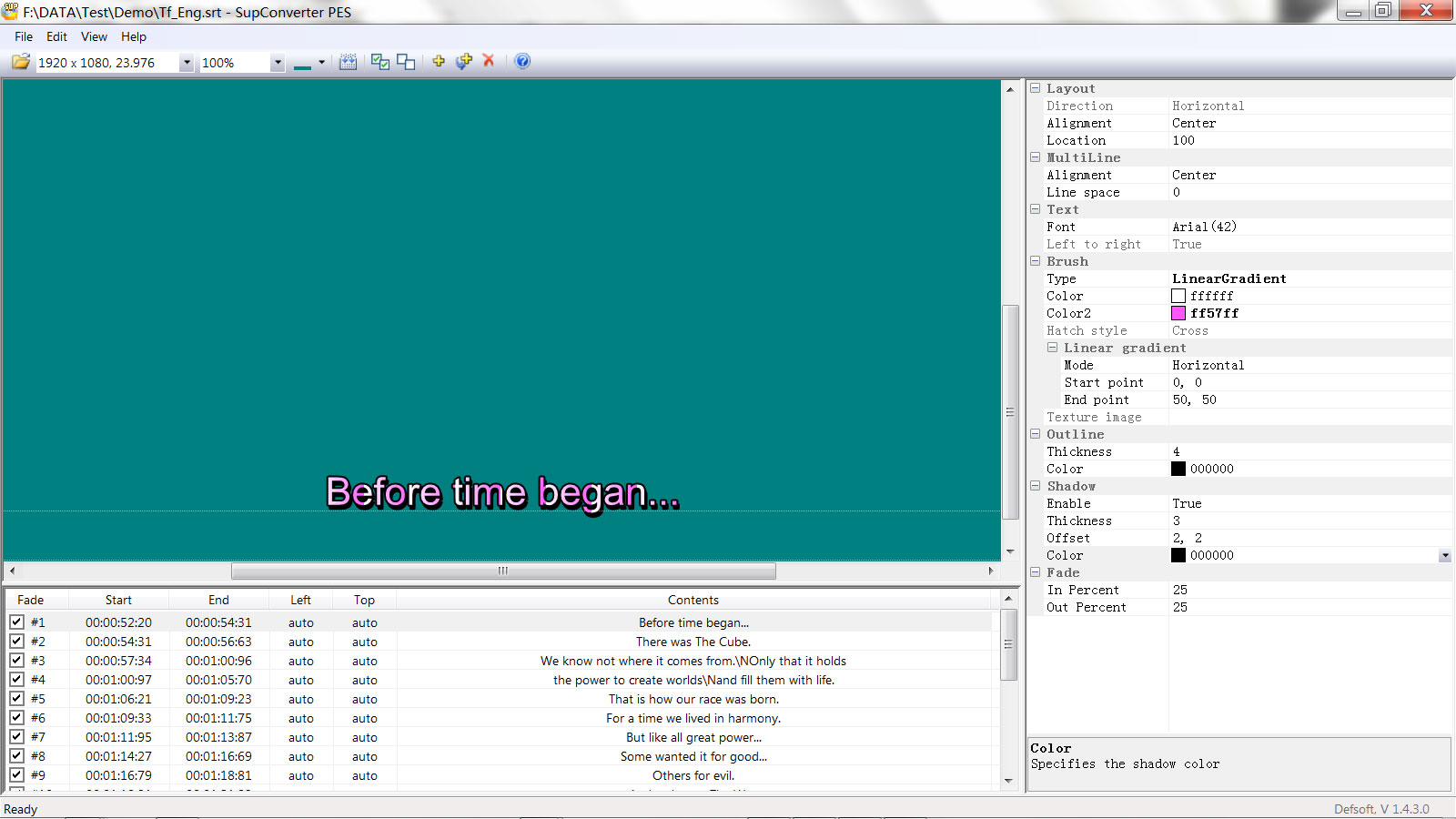Open the background color dropdown arrow

click(321, 63)
